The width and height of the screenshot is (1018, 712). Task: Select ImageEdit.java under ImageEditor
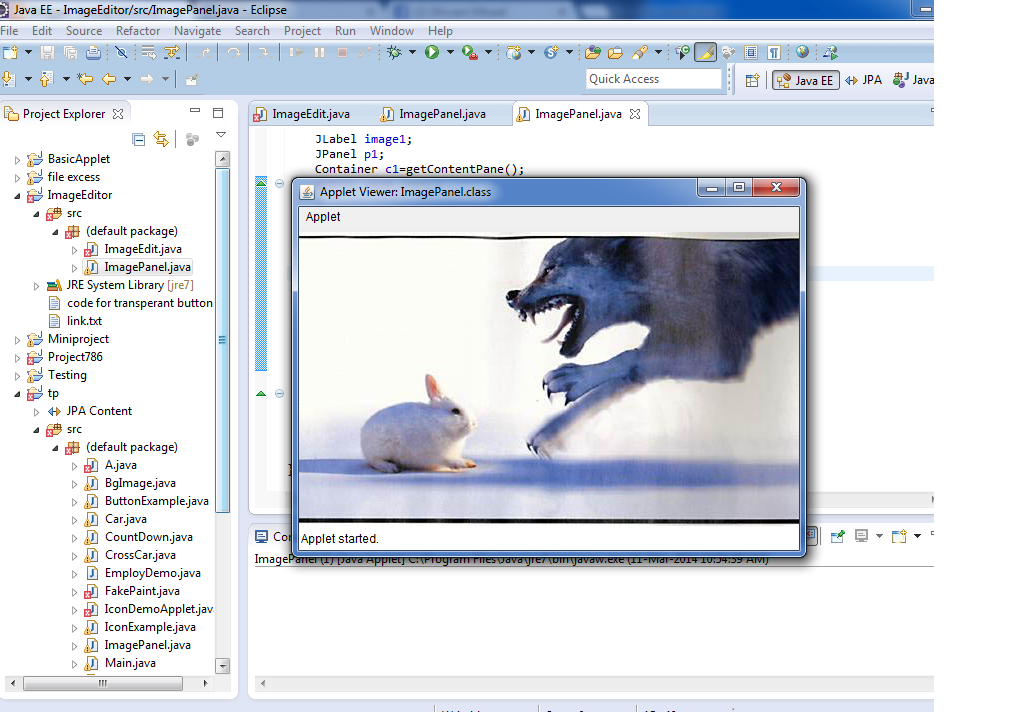point(143,249)
